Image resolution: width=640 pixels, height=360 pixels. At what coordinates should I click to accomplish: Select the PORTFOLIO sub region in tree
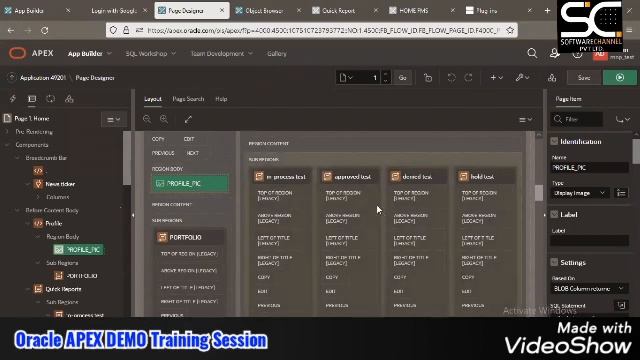(82, 276)
